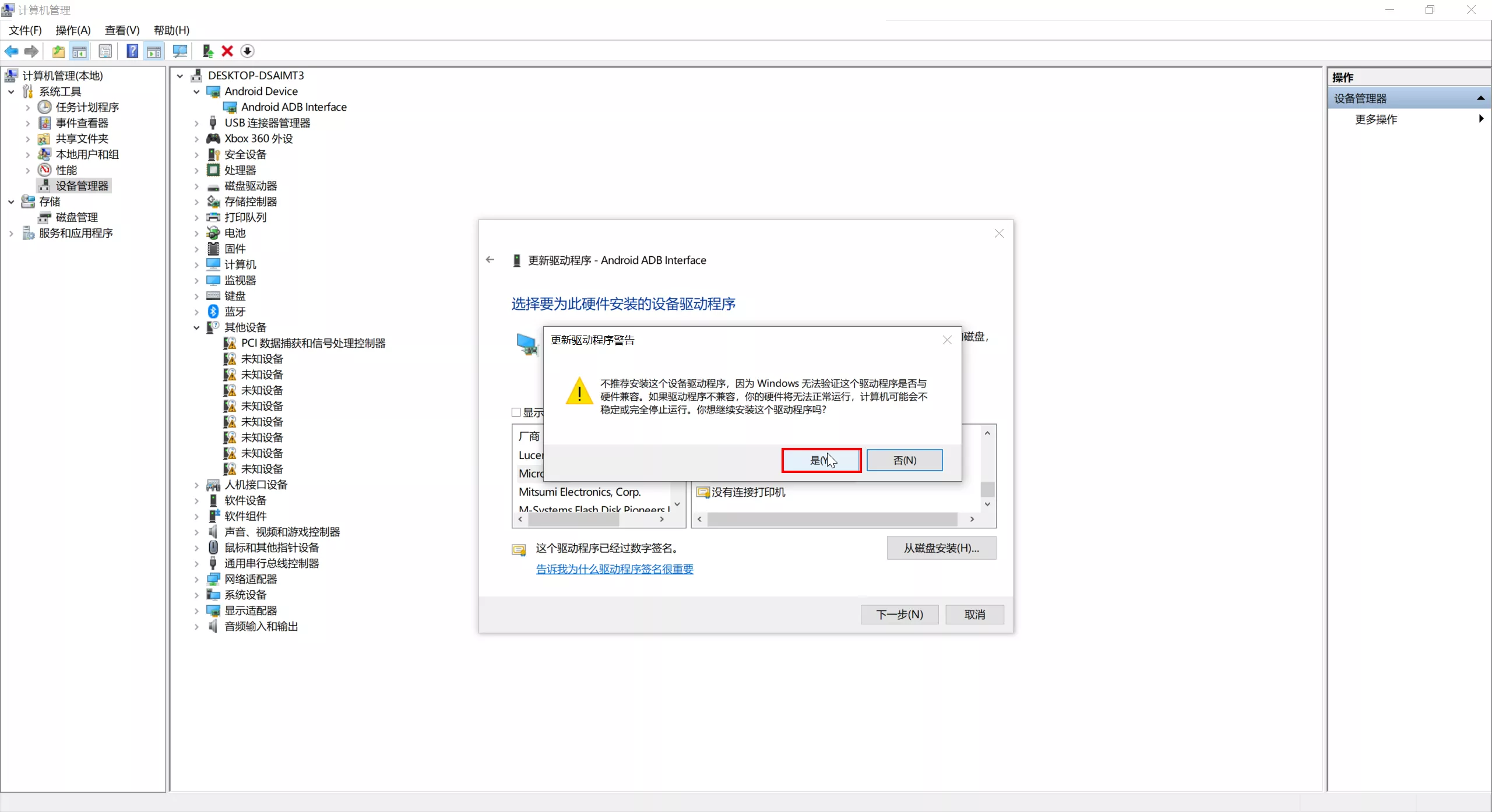
Task: Open the 查看(V) menu
Action: pyautogui.click(x=122, y=30)
